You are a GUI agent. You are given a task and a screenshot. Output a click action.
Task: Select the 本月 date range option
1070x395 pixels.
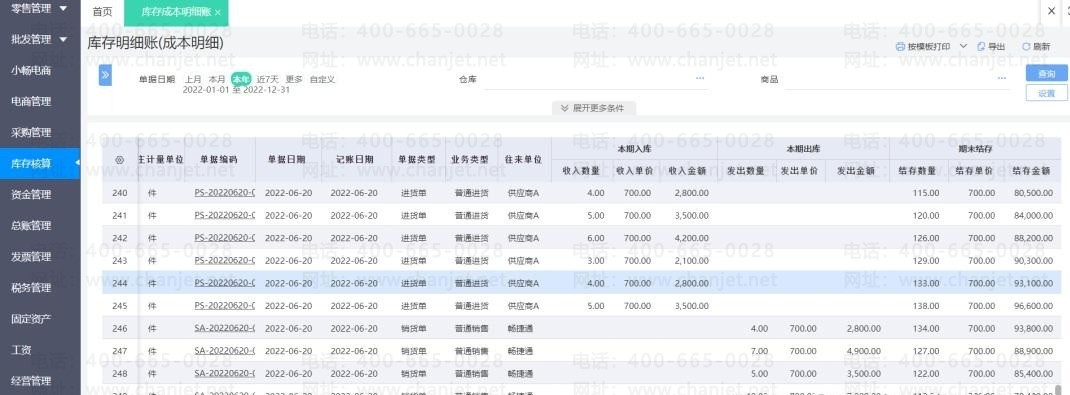pos(217,79)
